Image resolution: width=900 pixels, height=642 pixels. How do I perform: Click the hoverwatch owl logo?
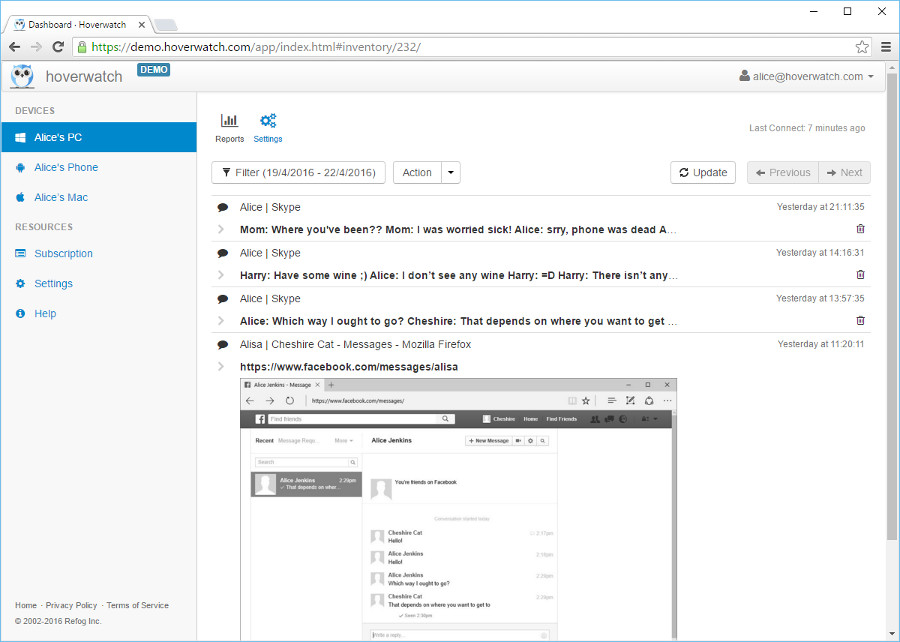point(22,76)
